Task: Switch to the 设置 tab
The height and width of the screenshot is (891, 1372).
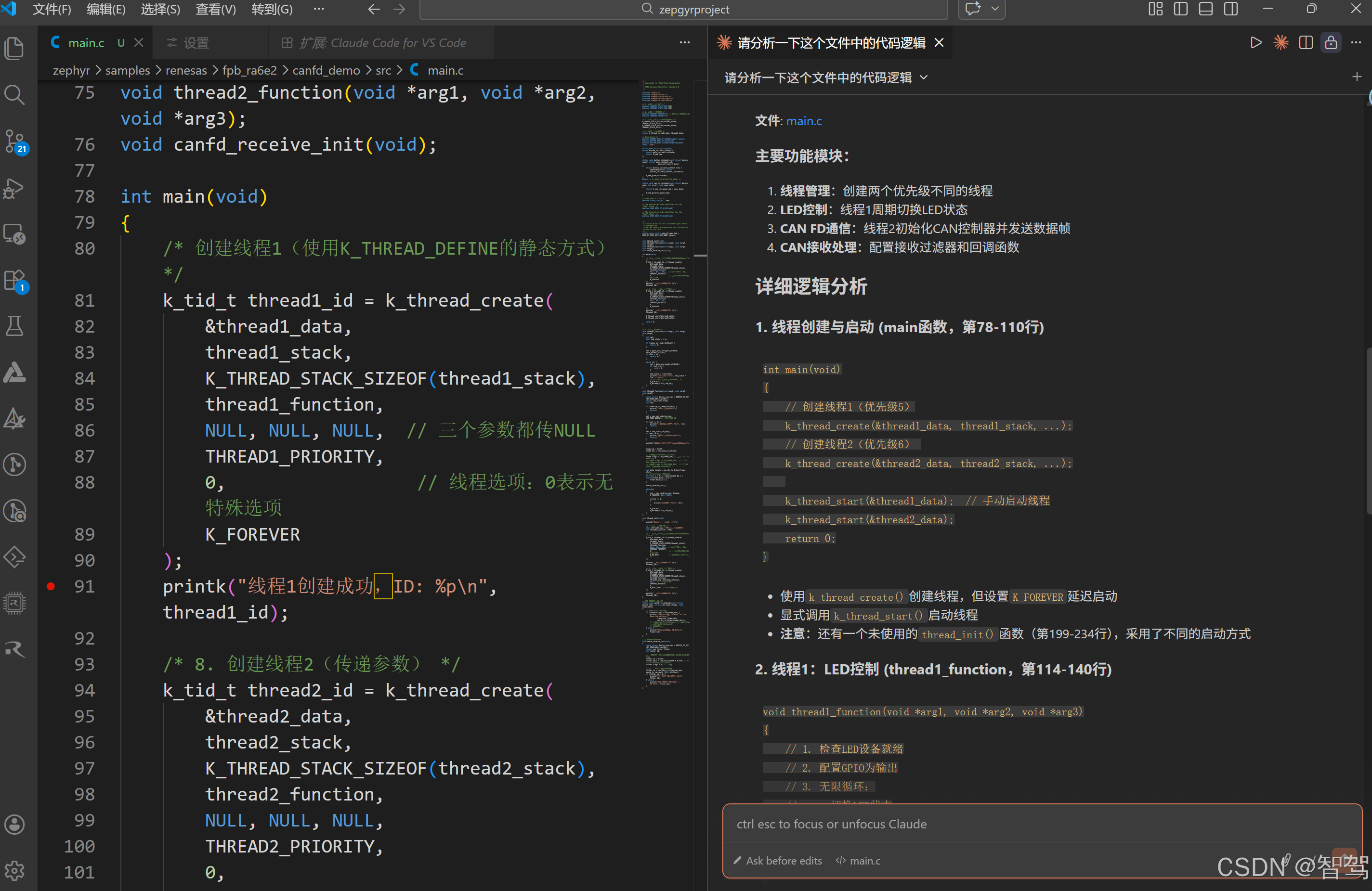Action: 196,43
